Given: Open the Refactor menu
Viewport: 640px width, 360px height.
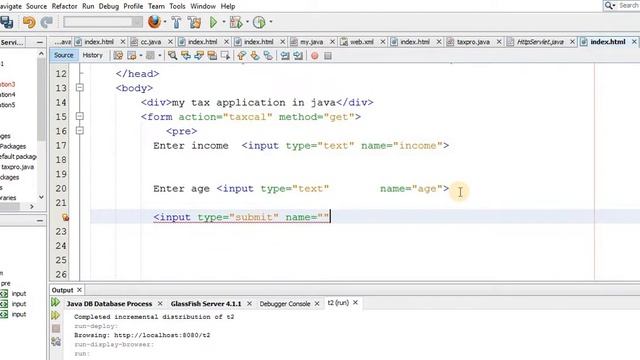Looking at the screenshot, I should 64,6.
